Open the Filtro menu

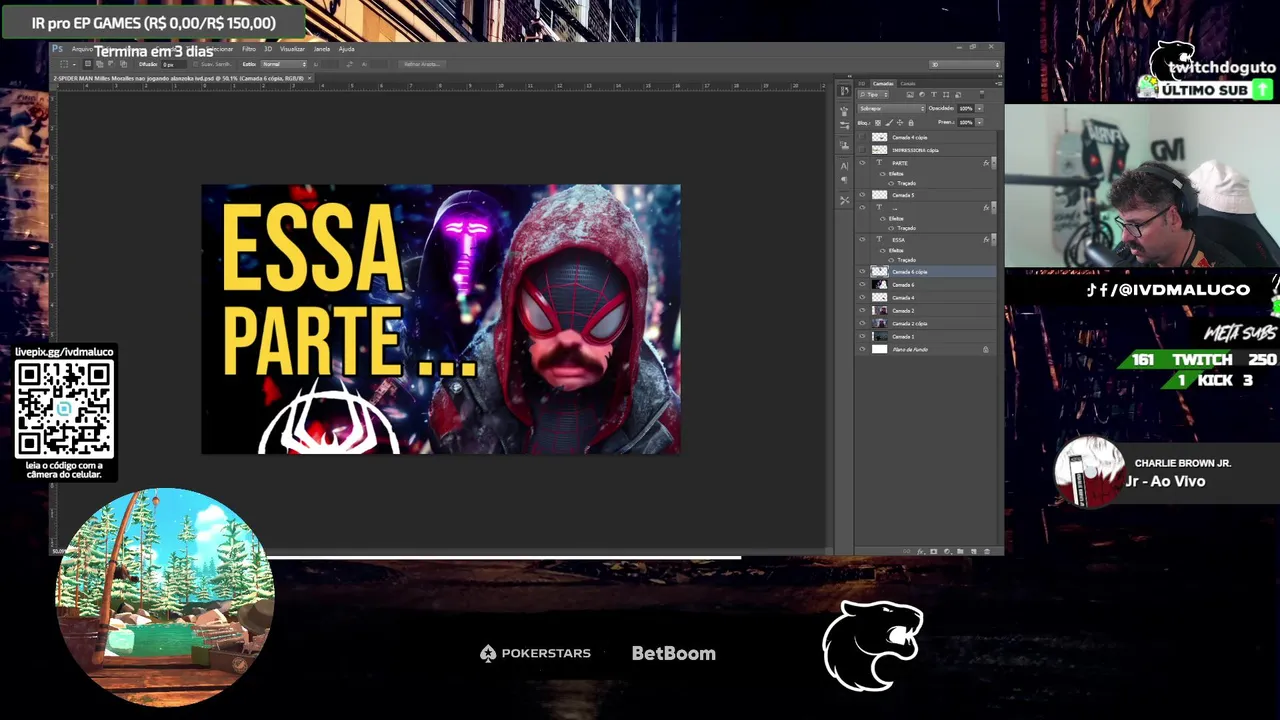[249, 49]
